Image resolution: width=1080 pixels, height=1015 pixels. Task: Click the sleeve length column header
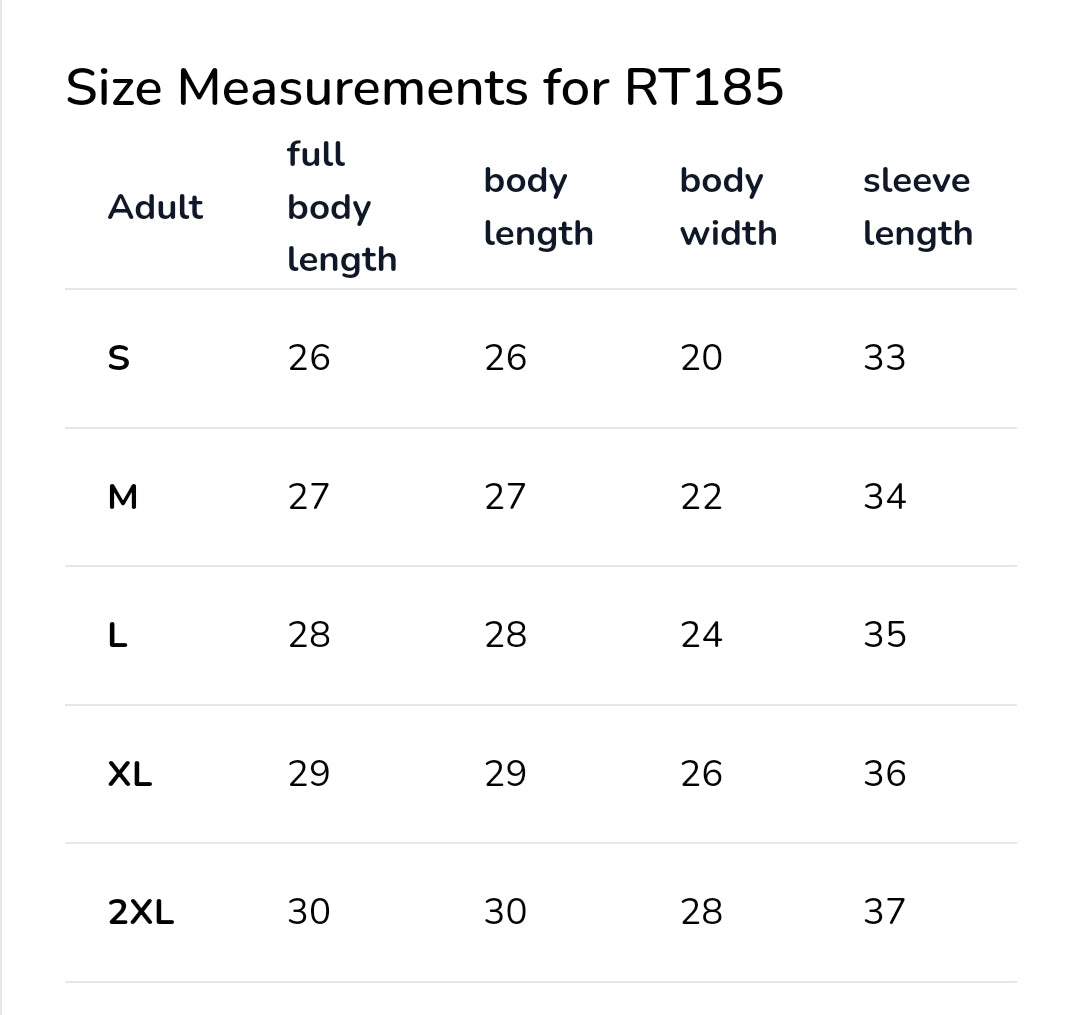[x=917, y=207]
